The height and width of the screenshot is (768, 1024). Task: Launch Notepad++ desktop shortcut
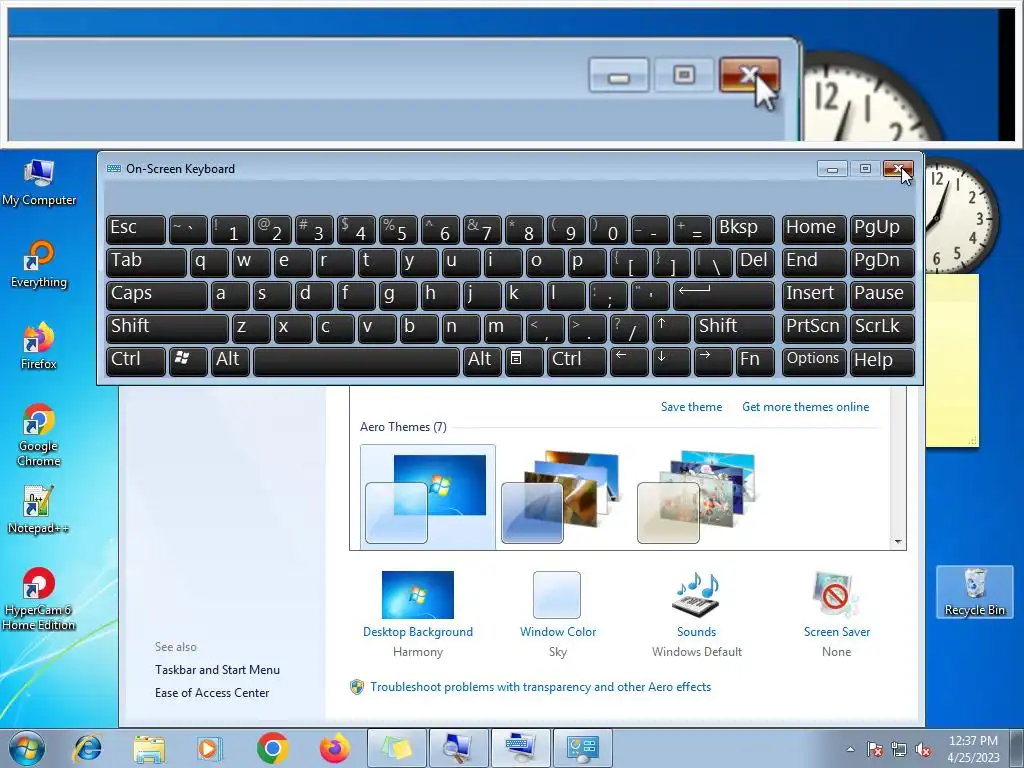(x=39, y=510)
